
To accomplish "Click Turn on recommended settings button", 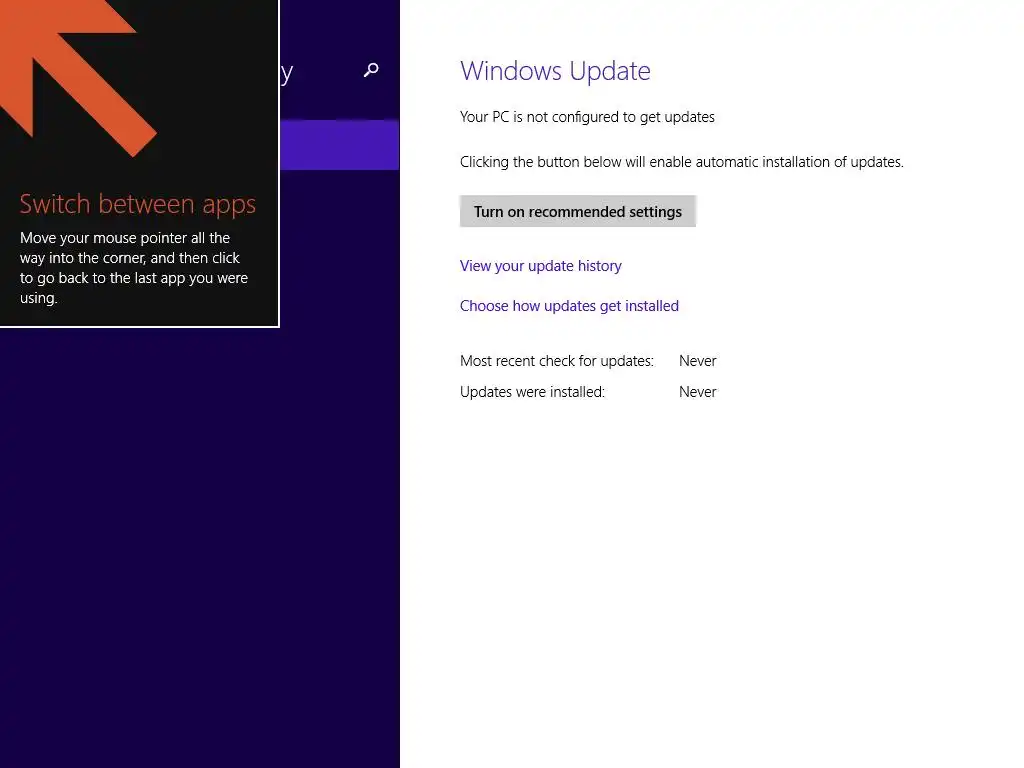I will [x=577, y=212].
